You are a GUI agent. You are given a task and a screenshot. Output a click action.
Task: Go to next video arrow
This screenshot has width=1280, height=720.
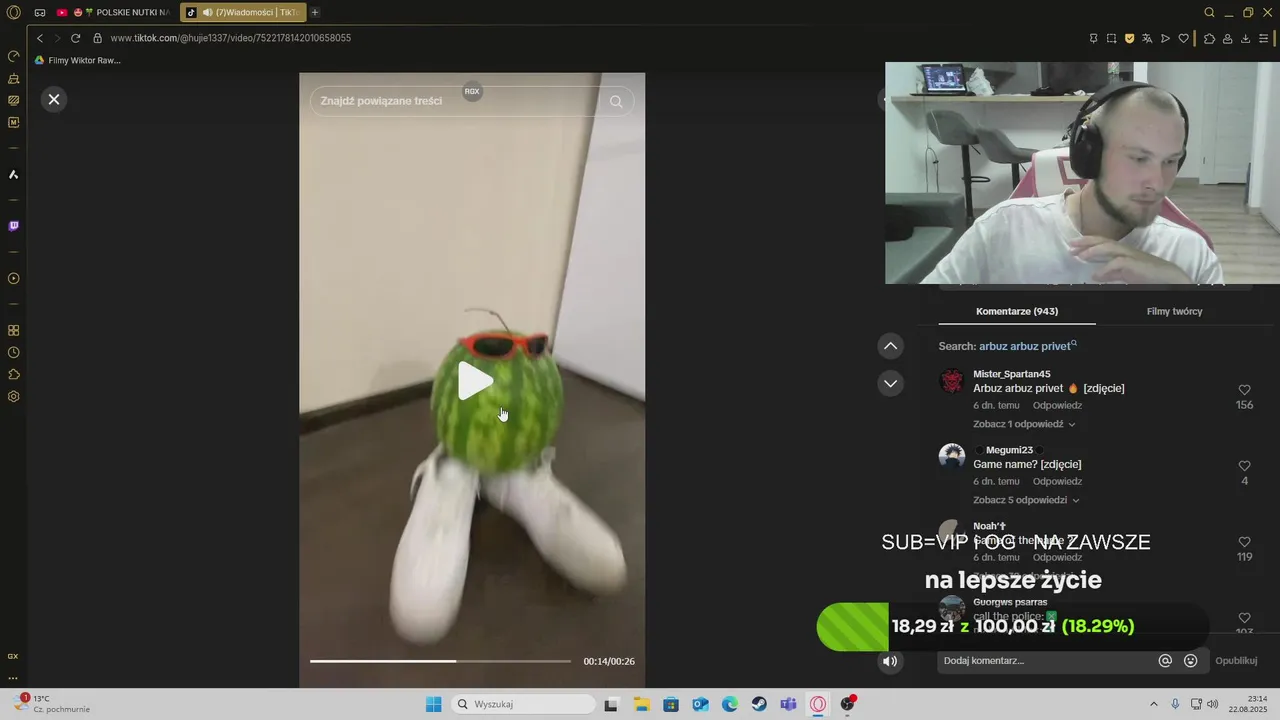point(890,383)
